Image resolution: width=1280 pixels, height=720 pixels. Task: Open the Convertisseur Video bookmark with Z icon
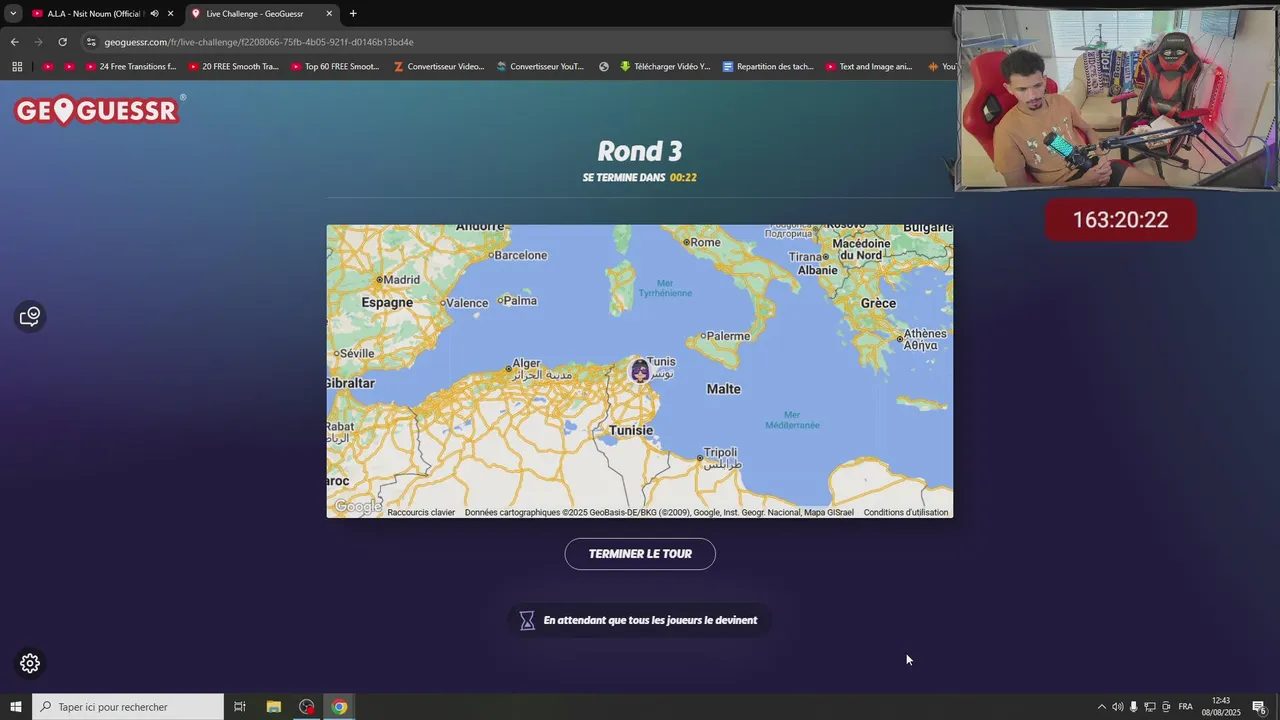pos(439,67)
